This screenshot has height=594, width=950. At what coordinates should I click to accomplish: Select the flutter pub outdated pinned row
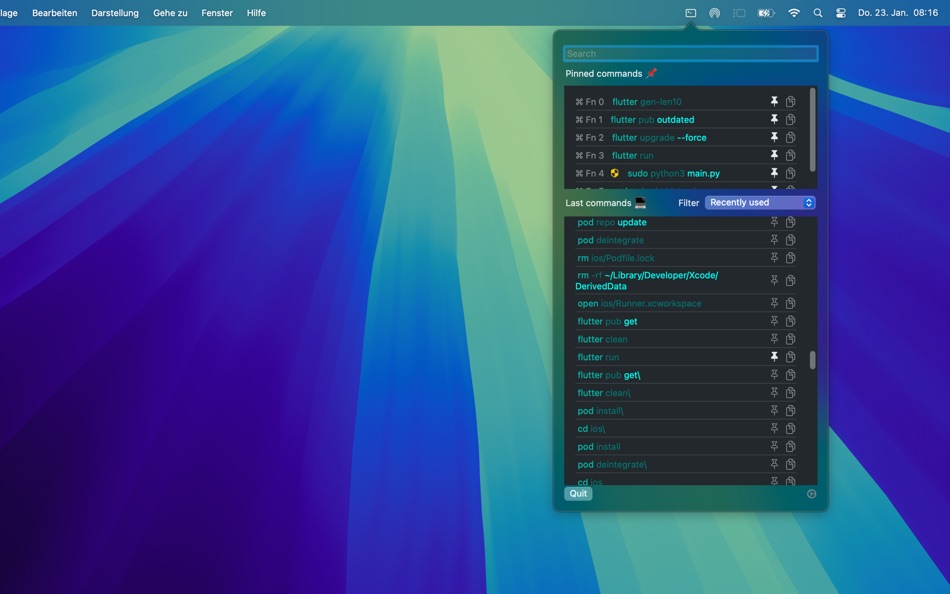[x=685, y=119]
